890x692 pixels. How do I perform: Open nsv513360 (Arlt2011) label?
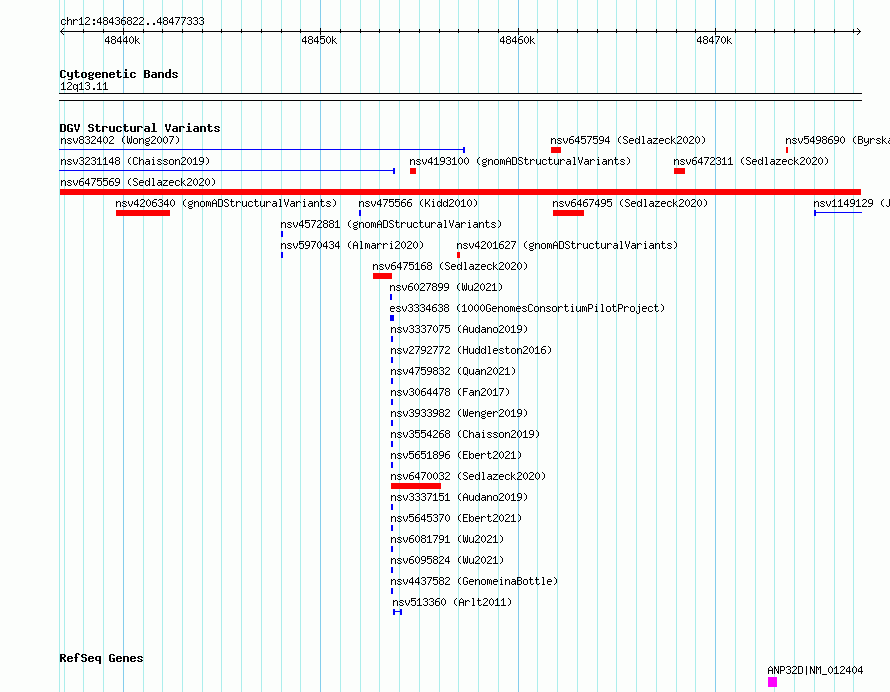tap(452, 602)
